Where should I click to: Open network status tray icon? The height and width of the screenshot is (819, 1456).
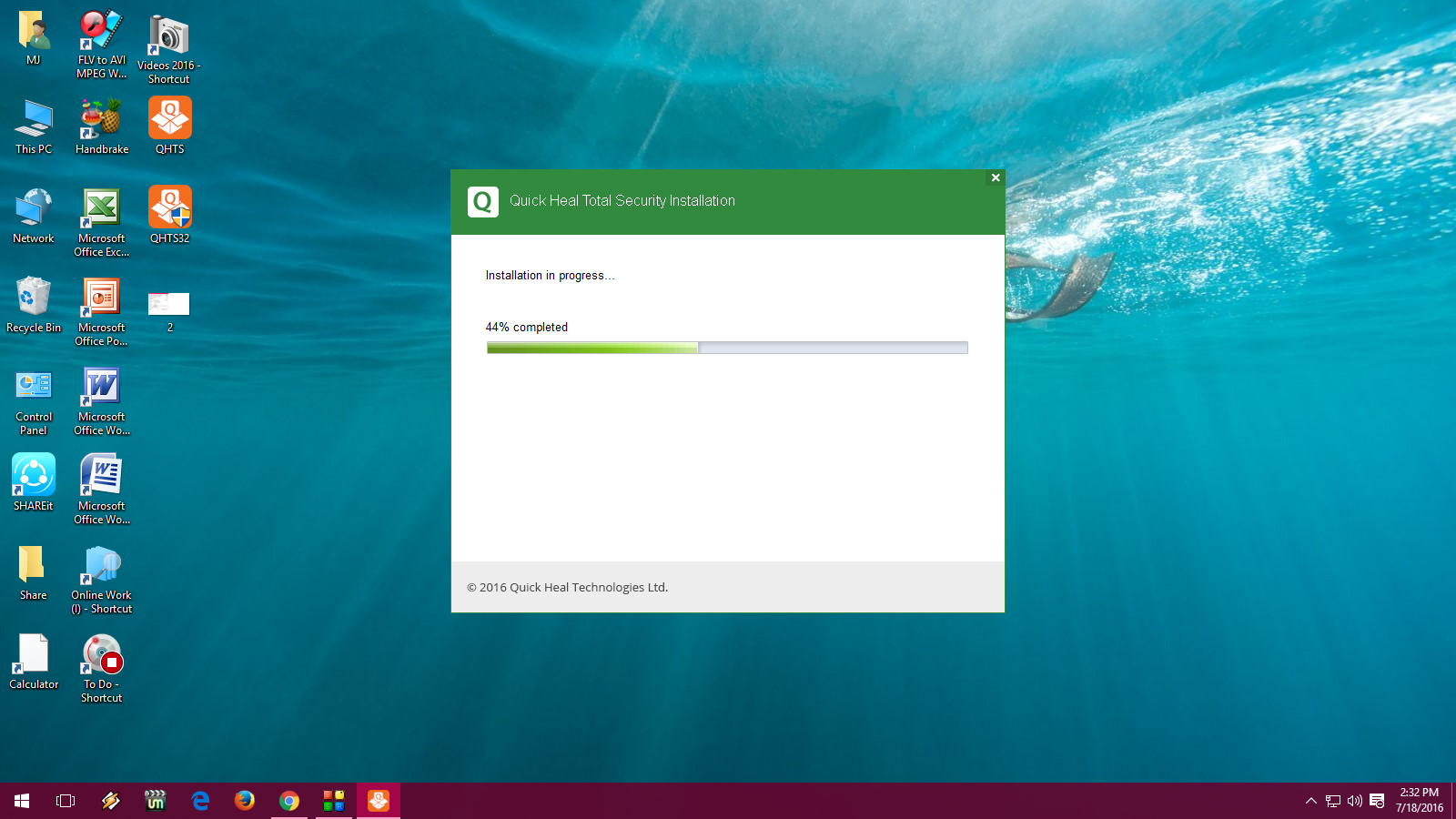pyautogui.click(x=1333, y=801)
